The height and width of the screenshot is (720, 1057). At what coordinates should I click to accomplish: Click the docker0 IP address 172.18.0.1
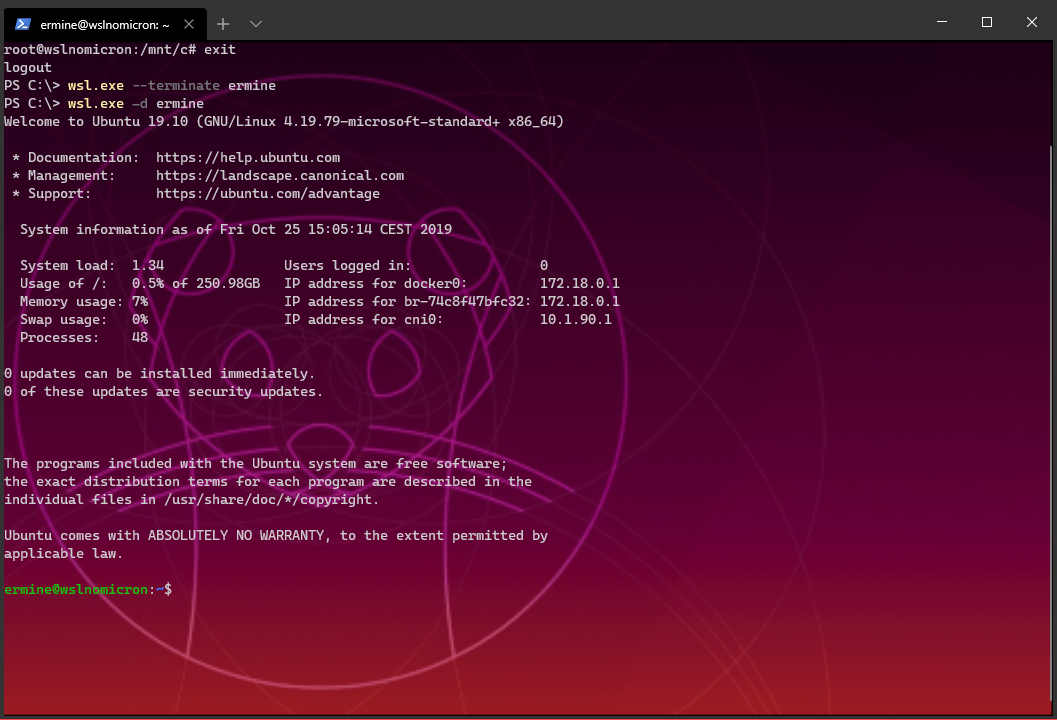(x=578, y=283)
